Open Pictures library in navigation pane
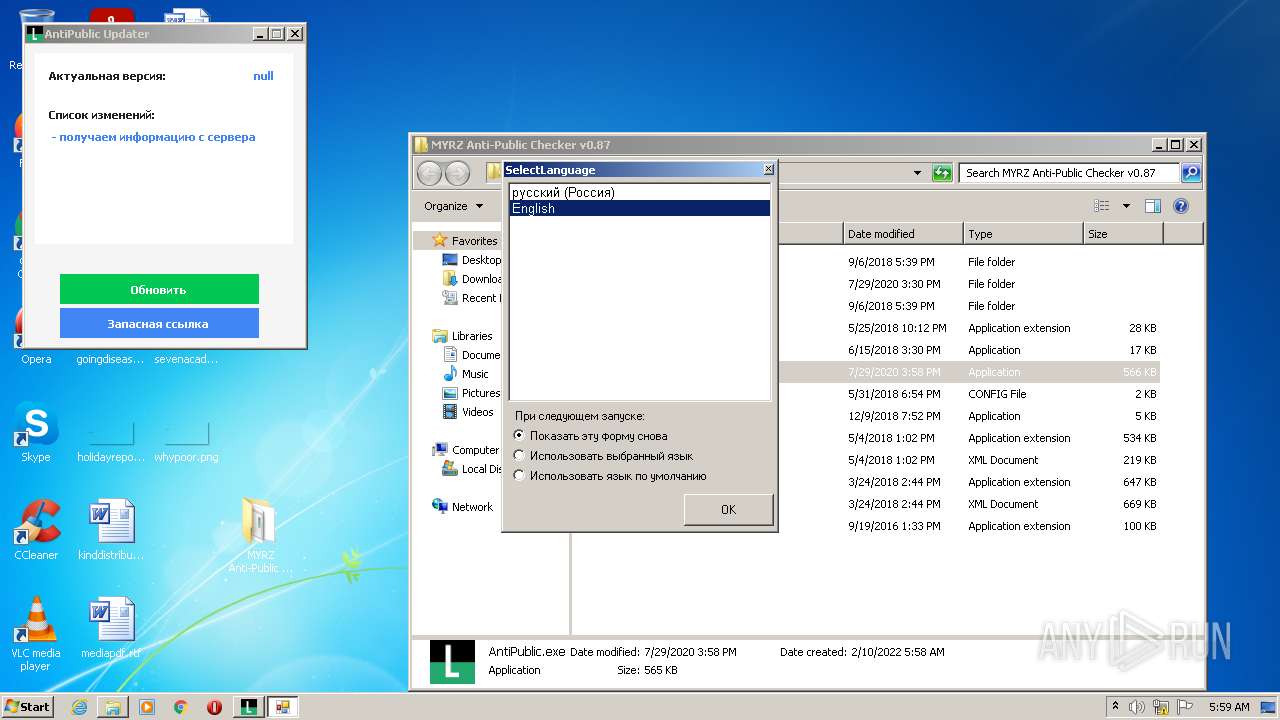 tap(471, 393)
